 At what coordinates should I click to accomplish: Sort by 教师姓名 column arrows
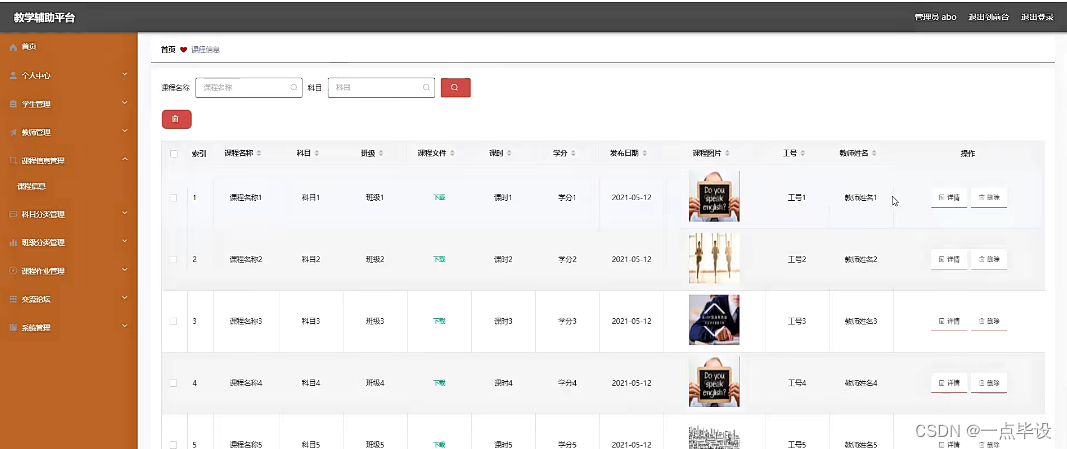(874, 154)
